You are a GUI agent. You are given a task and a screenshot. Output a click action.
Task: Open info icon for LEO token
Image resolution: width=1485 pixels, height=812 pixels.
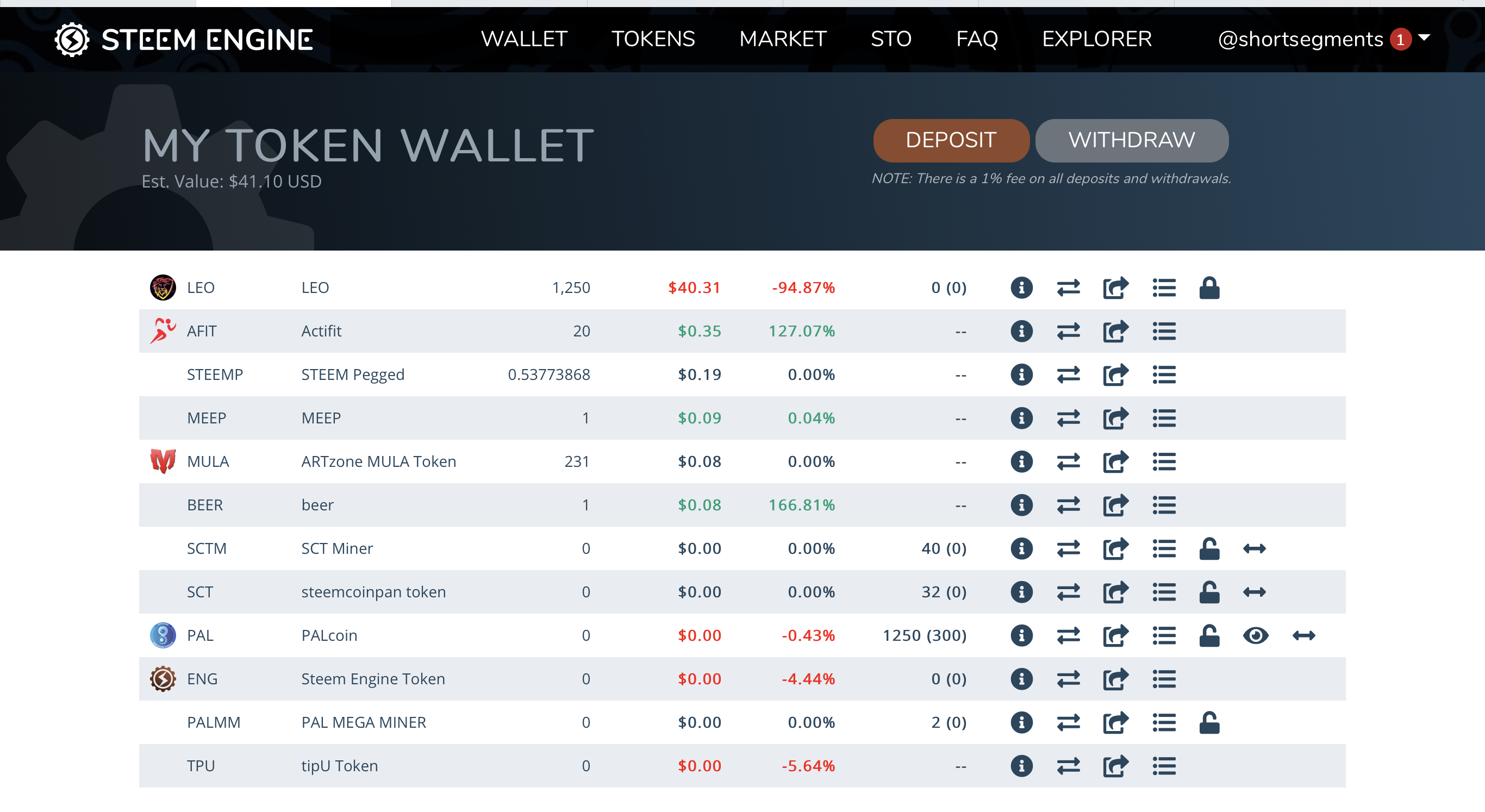(1021, 288)
